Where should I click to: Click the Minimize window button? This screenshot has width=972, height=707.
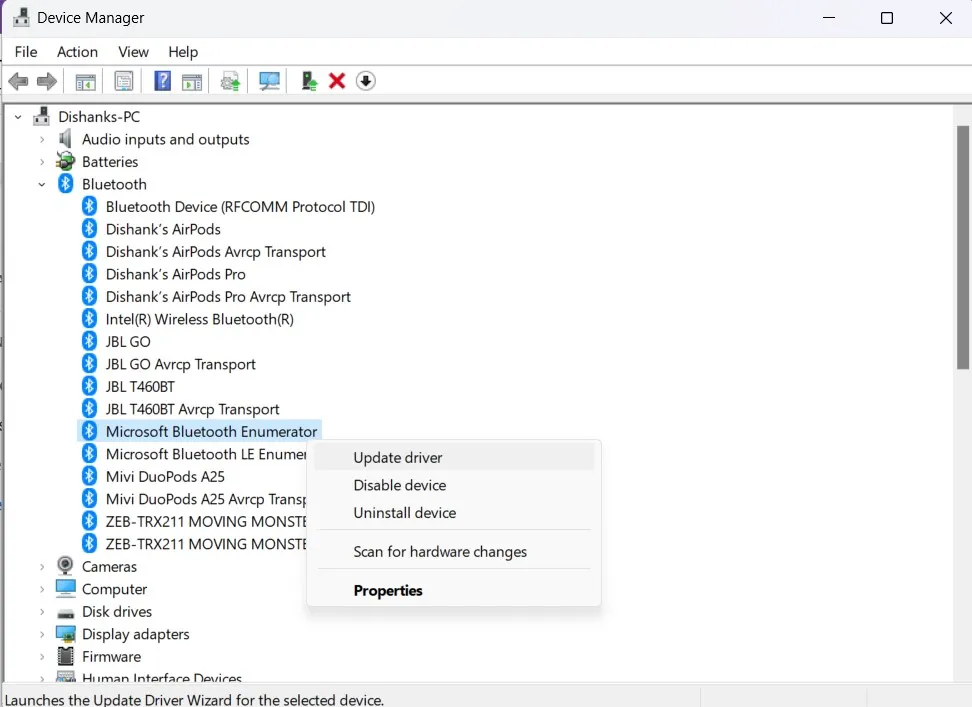click(x=829, y=18)
